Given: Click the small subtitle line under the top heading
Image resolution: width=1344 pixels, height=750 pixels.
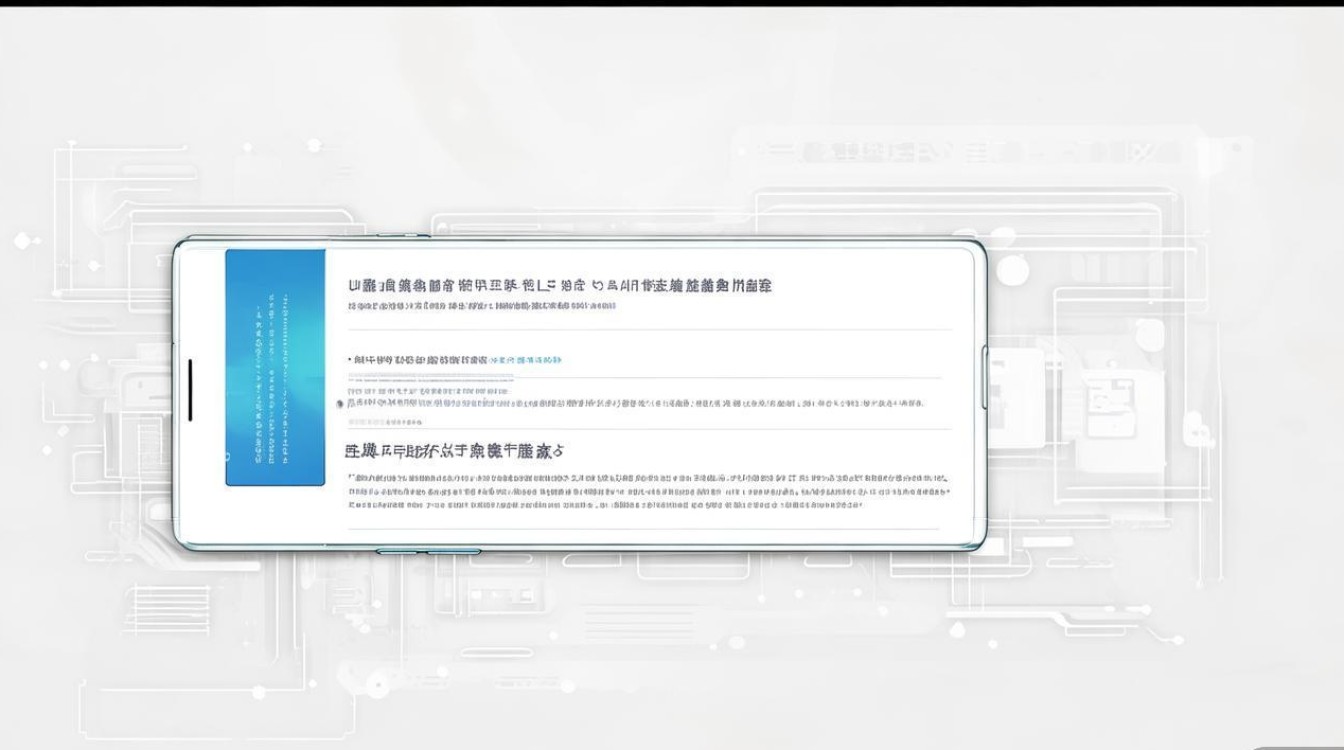Looking at the screenshot, I should point(480,306).
